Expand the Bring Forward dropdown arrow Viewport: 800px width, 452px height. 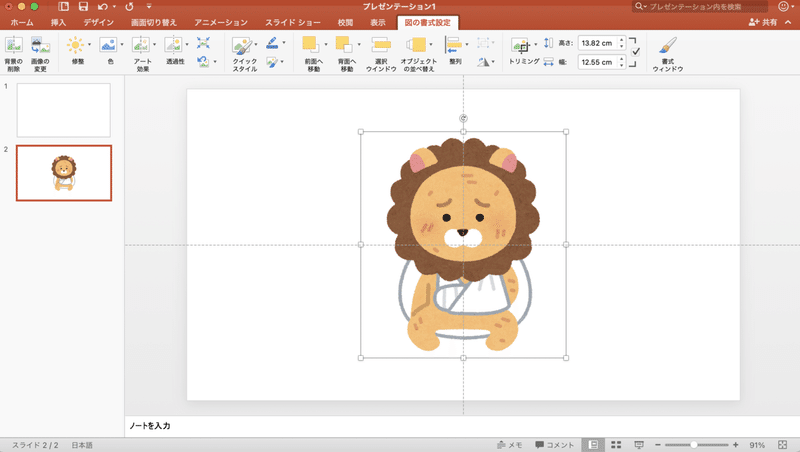326,45
